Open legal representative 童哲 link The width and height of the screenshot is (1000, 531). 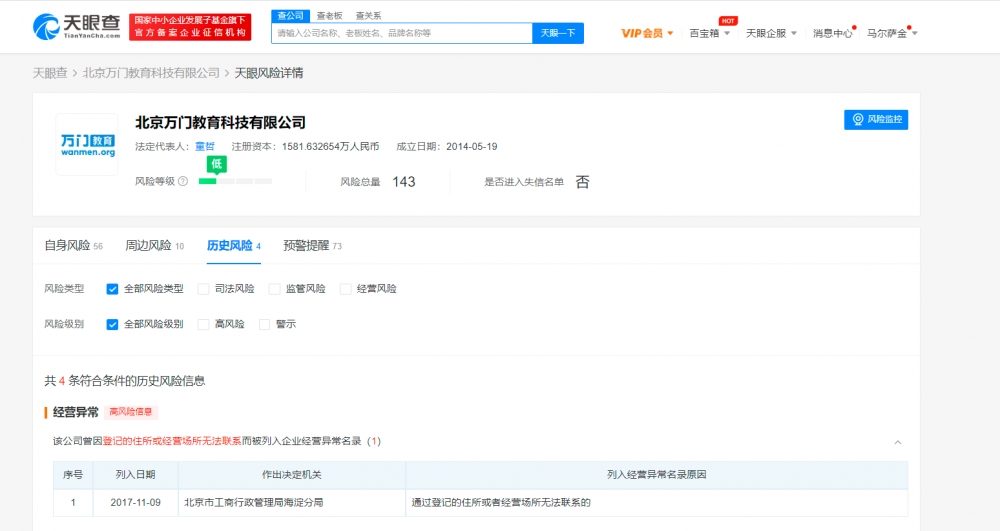205,147
